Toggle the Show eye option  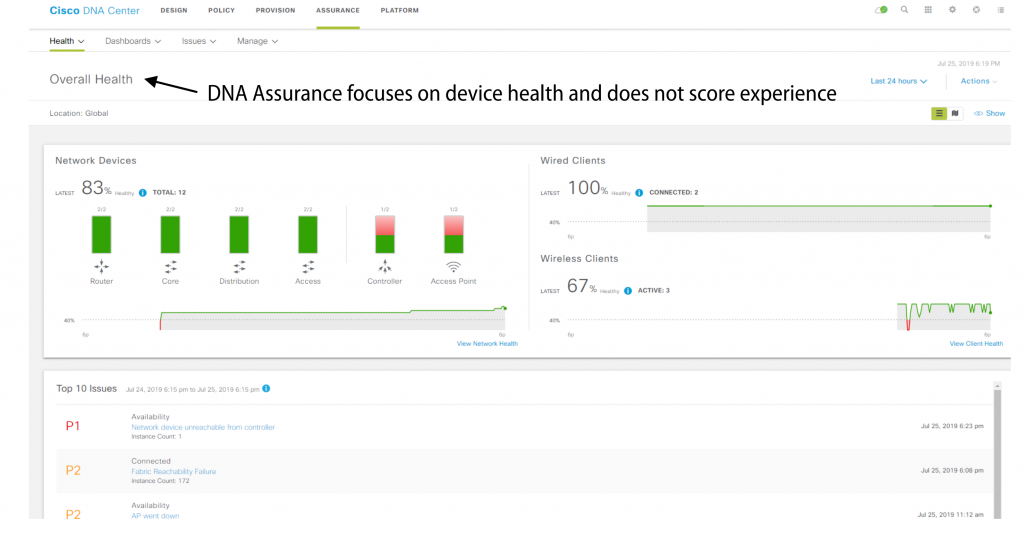pyautogui.click(x=989, y=114)
